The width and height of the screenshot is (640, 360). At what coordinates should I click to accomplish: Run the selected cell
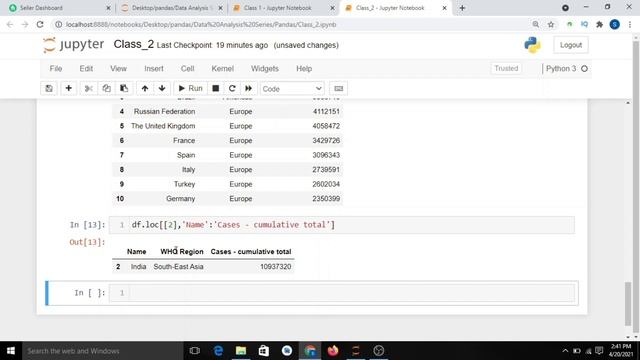[x=190, y=89]
